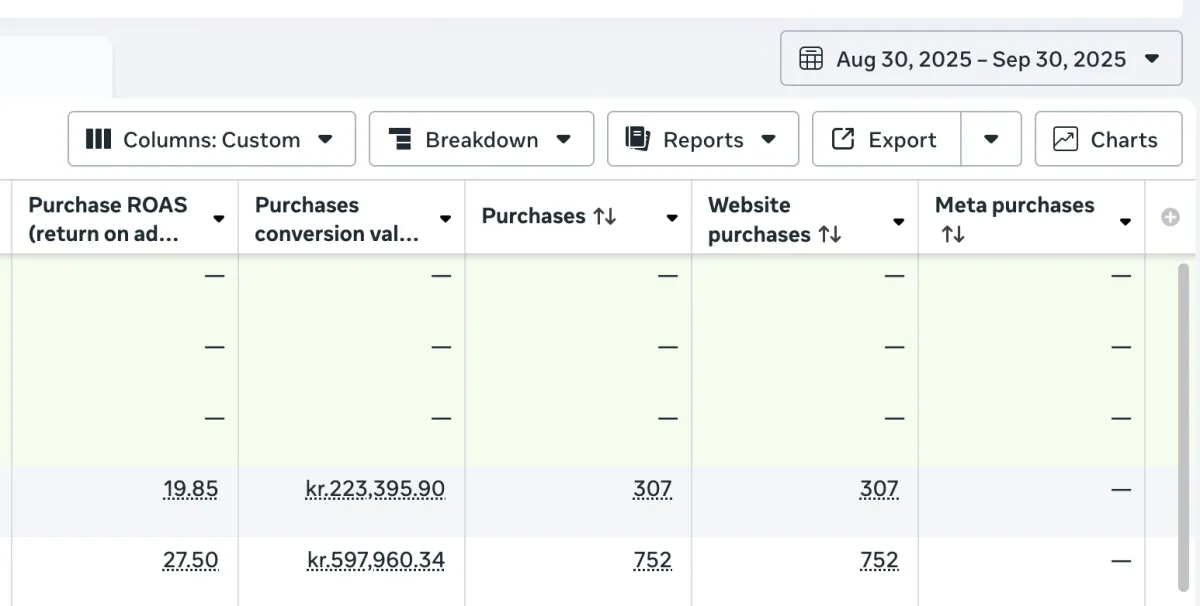Add a column with the plus icon

1170,217
